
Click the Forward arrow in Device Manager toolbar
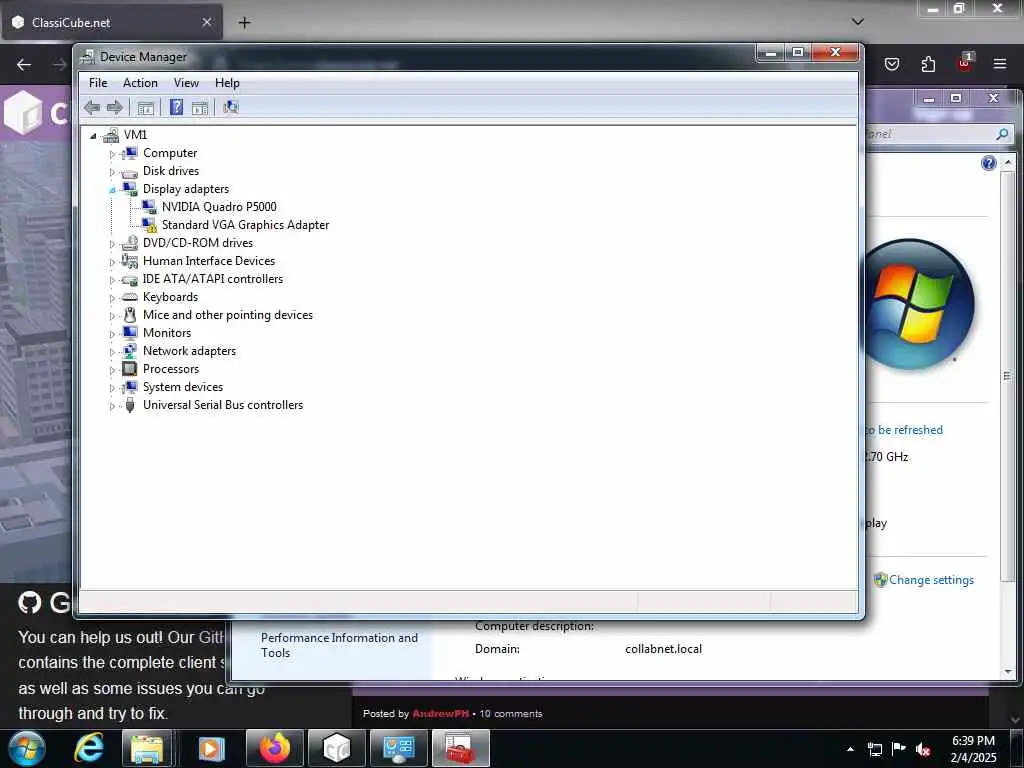coord(115,107)
